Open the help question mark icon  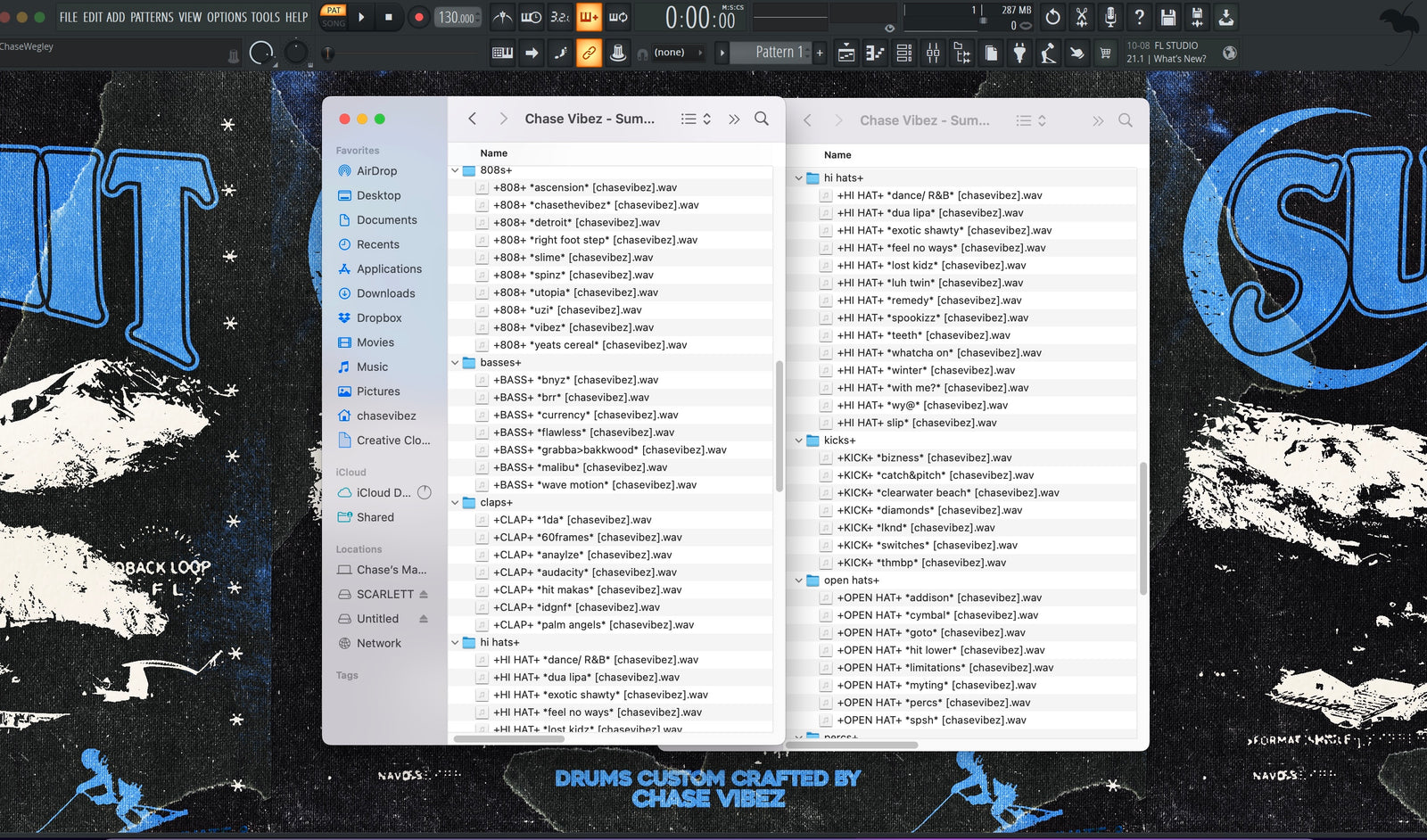[x=1139, y=17]
